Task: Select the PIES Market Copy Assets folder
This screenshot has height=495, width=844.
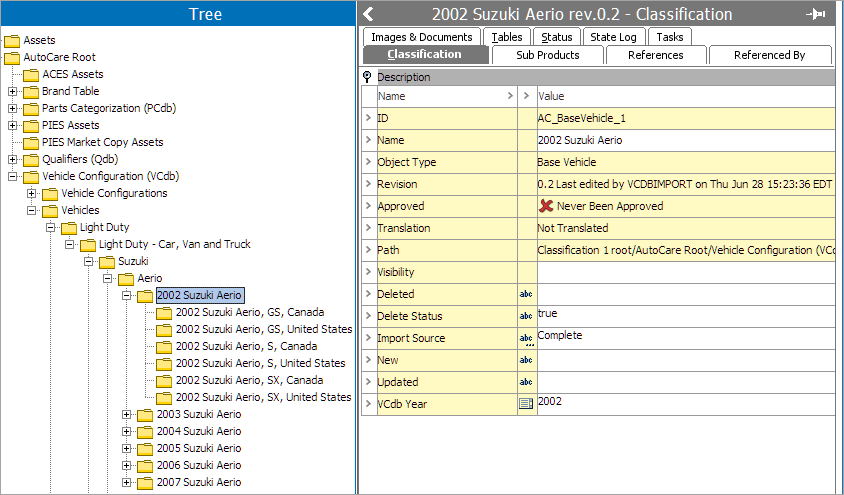Action: click(102, 142)
